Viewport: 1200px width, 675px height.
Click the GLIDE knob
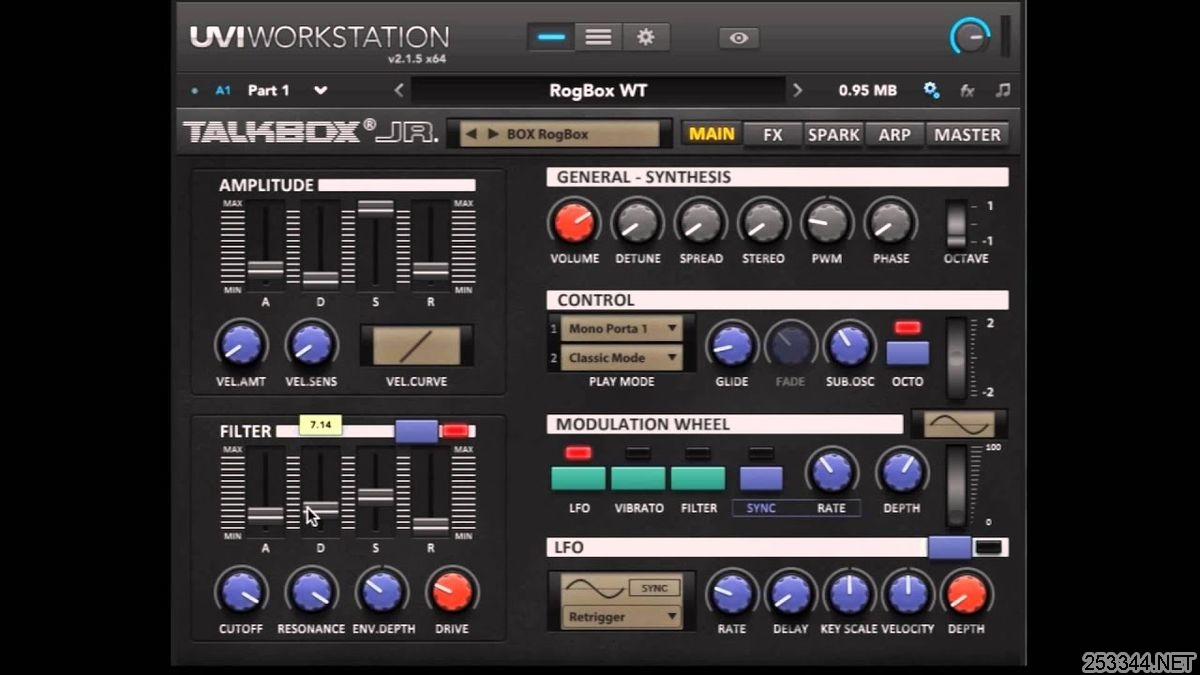pyautogui.click(x=732, y=345)
